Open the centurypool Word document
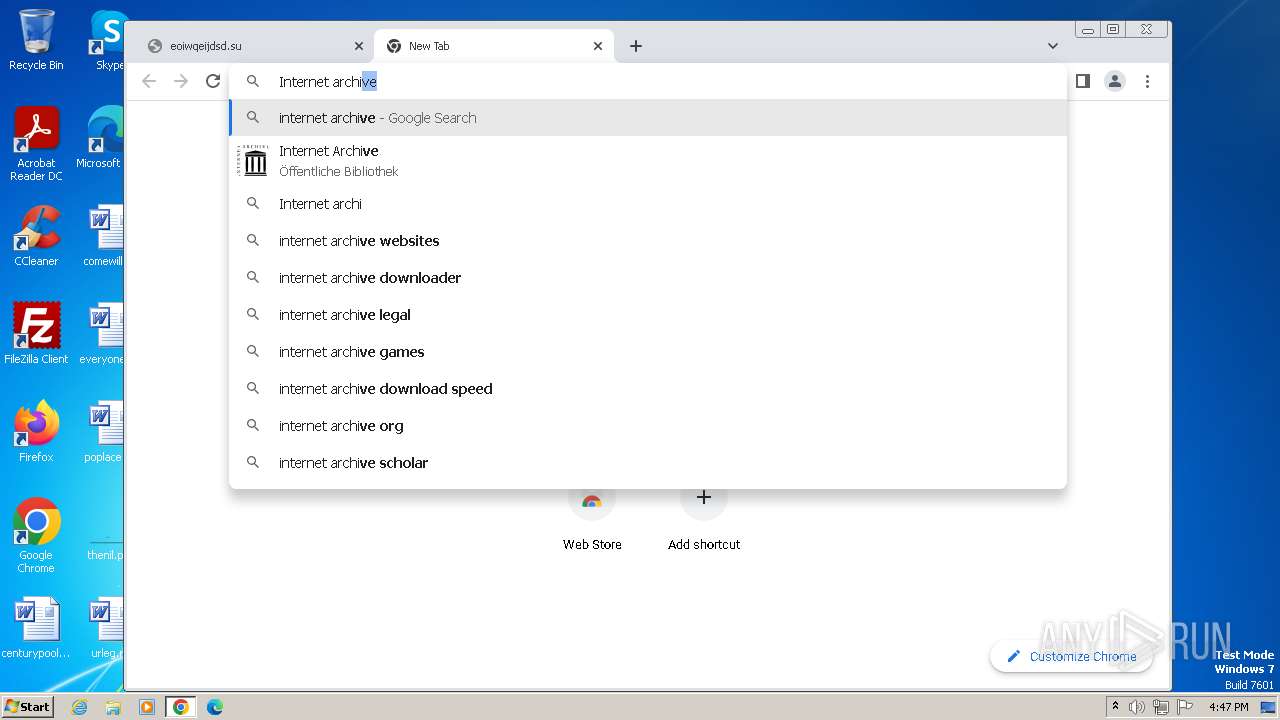Image resolution: width=1280 pixels, height=720 pixels. click(x=36, y=627)
